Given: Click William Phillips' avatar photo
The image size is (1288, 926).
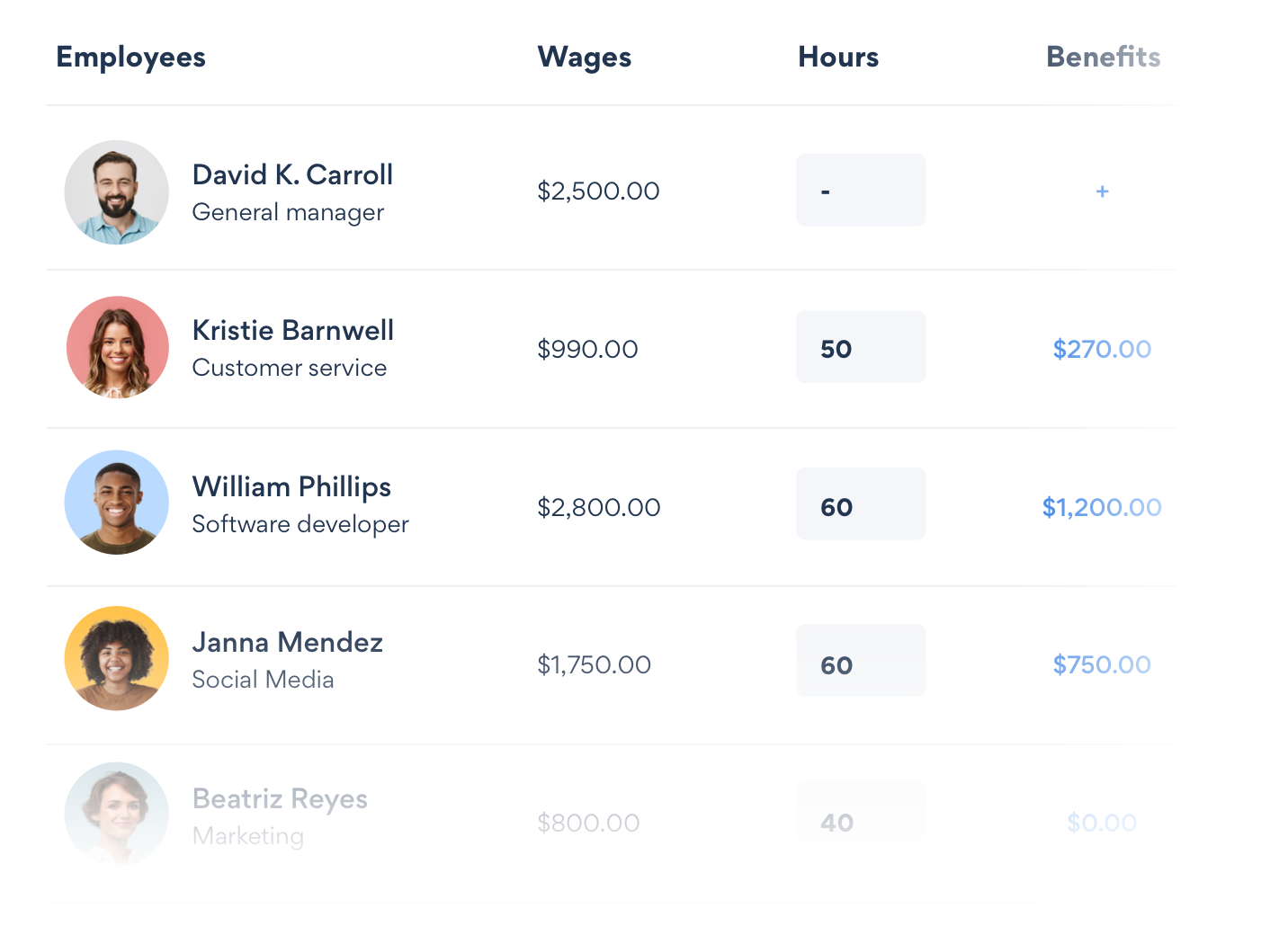Looking at the screenshot, I should point(116,503).
